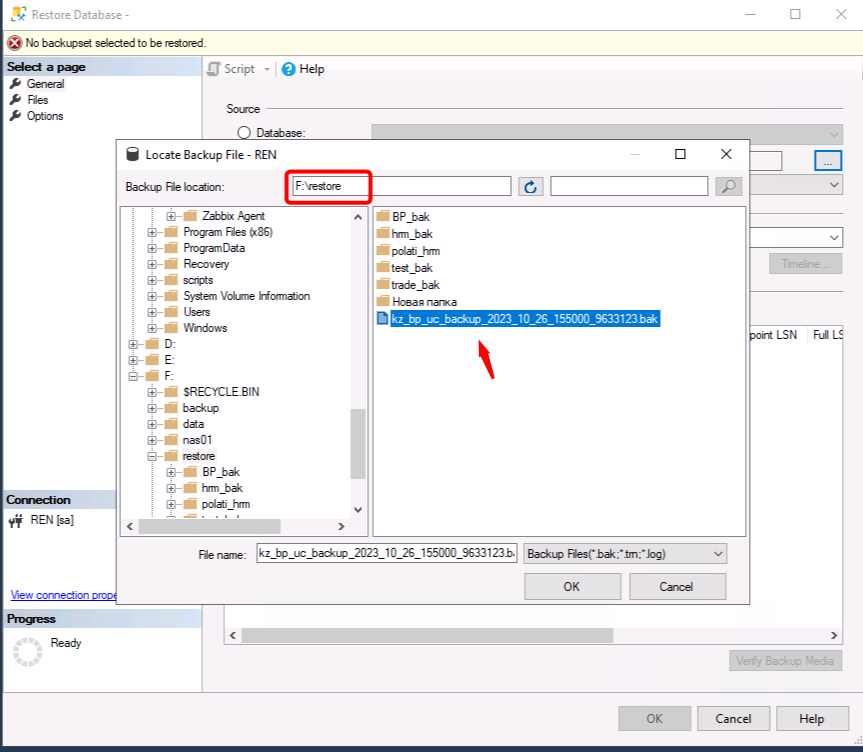Click the Help icon in toolbar
The height and width of the screenshot is (752, 863).
click(x=289, y=69)
